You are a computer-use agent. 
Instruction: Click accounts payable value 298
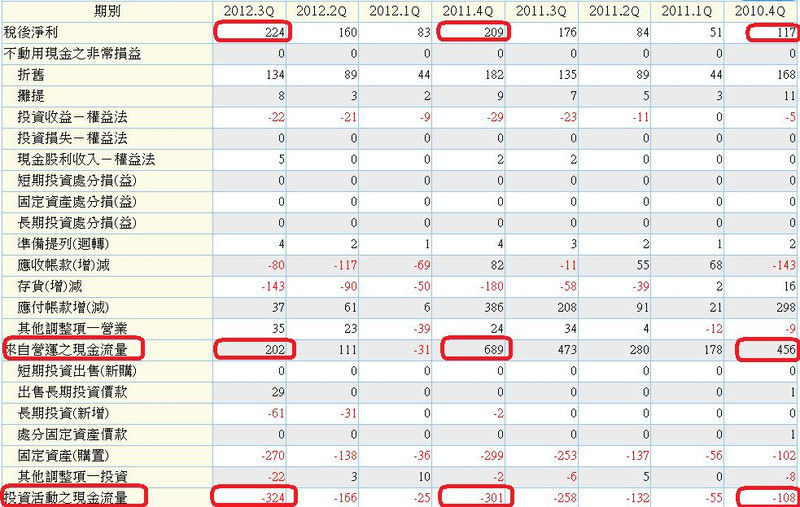point(786,308)
